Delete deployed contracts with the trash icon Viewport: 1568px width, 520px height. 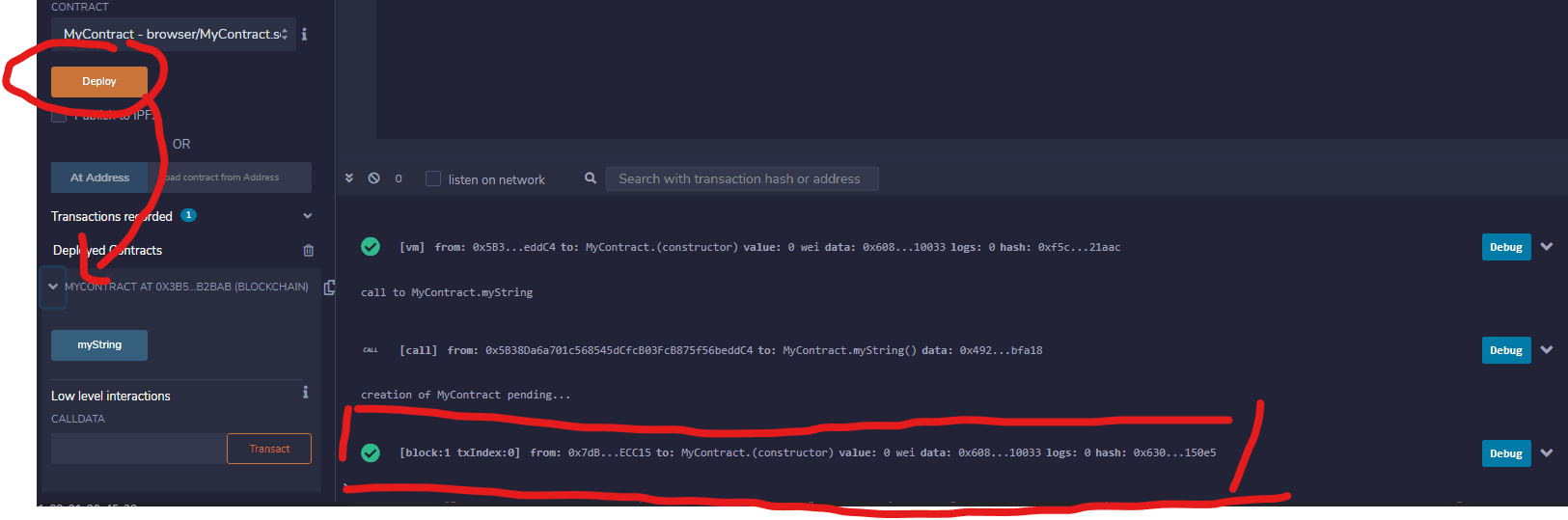[x=309, y=251]
